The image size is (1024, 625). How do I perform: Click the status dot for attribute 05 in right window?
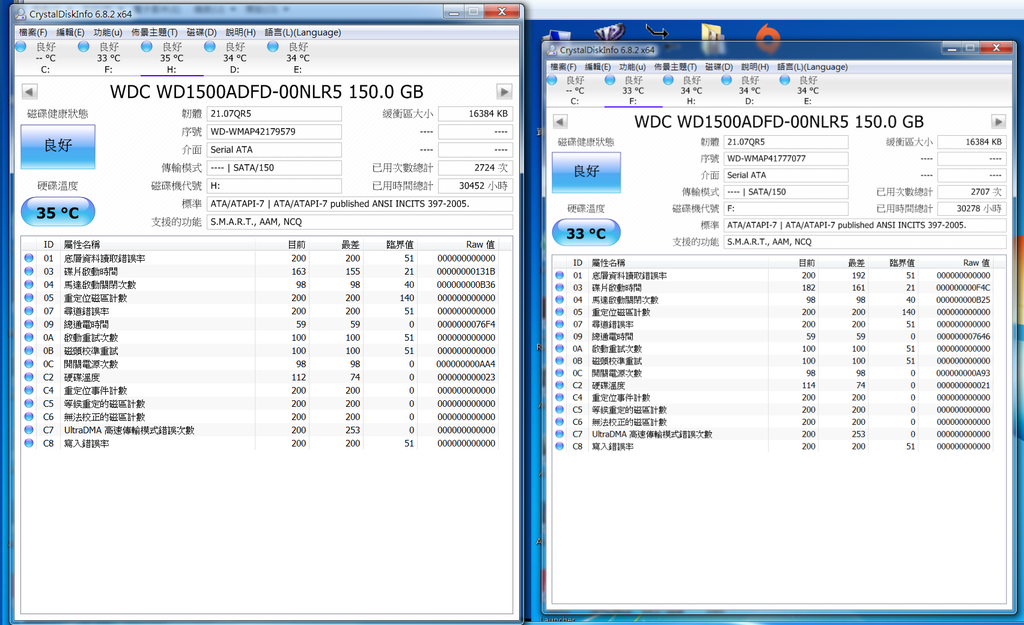tap(560, 312)
